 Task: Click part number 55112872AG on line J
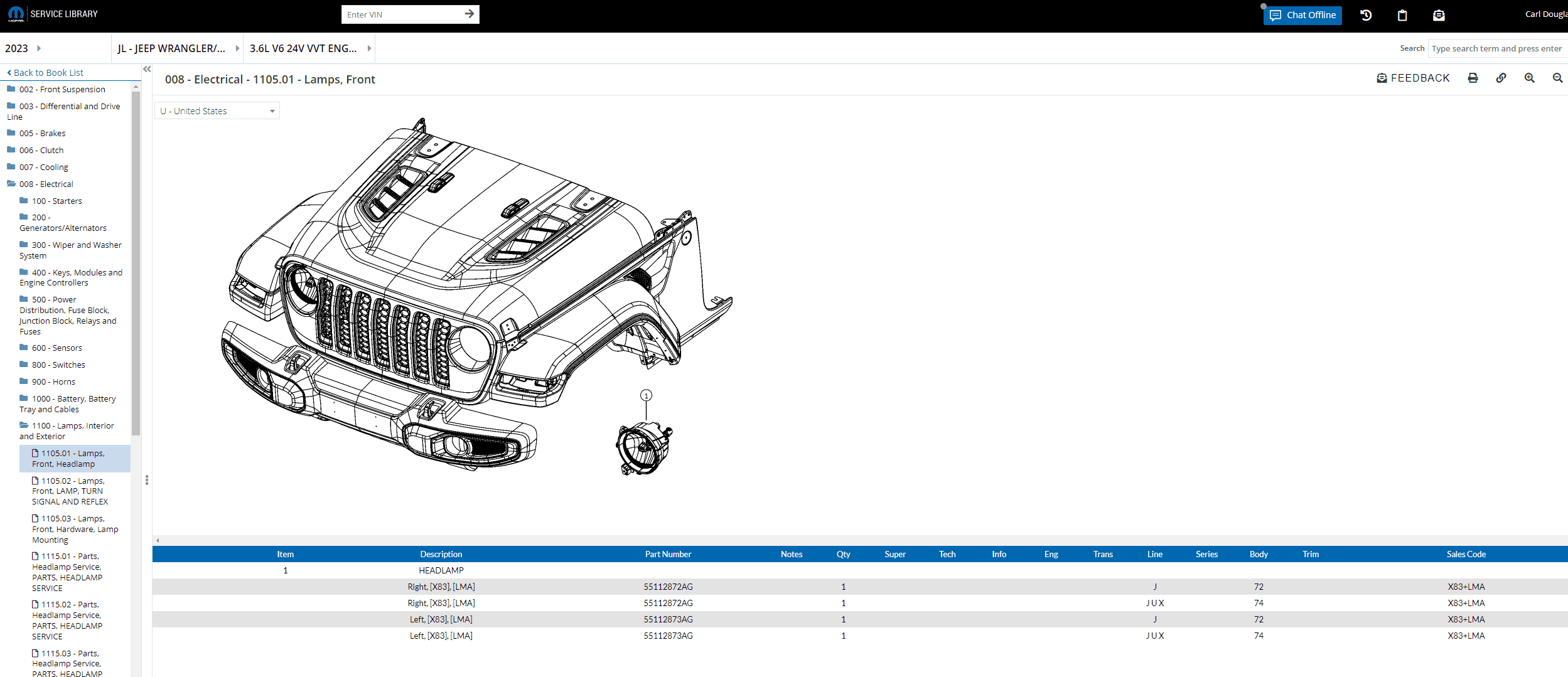(x=668, y=587)
